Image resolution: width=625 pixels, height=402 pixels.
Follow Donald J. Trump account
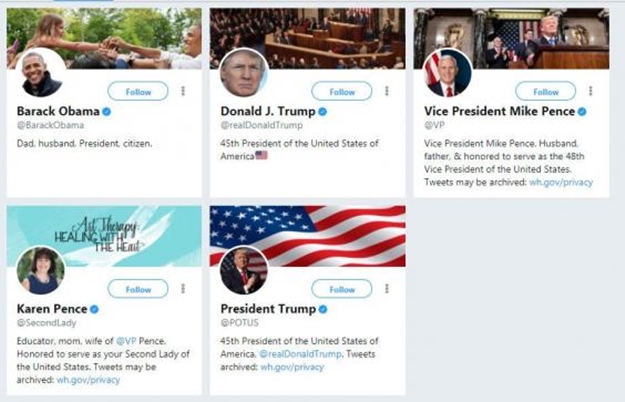click(x=341, y=91)
